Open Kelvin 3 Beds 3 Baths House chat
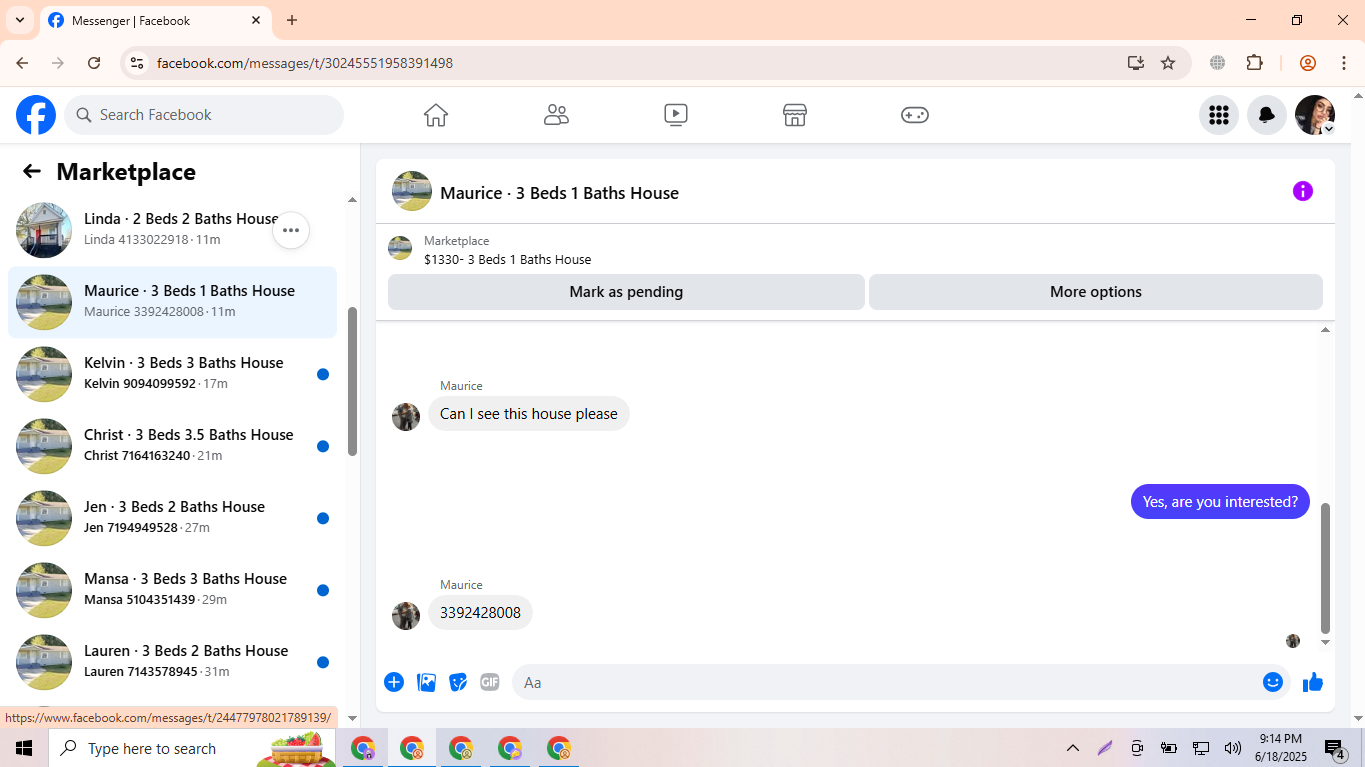Viewport: 1365px width, 767px height. (x=173, y=374)
